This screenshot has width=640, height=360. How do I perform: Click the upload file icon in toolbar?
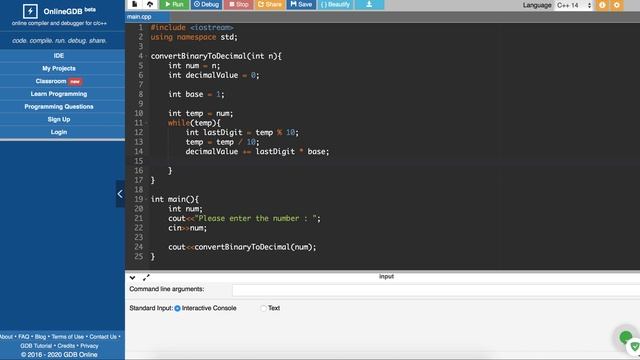[150, 4]
